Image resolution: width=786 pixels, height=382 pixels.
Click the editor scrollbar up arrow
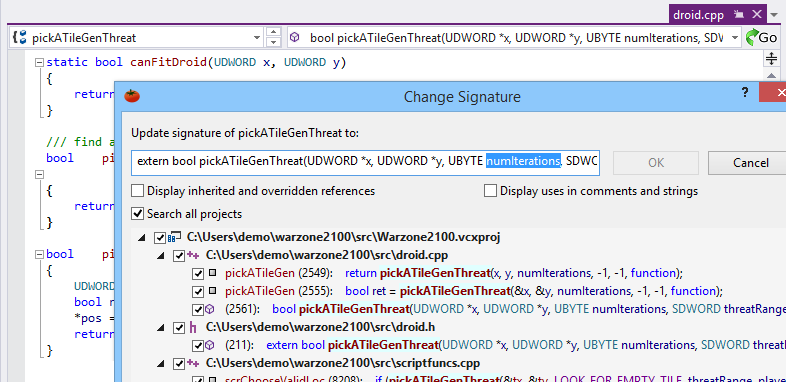tap(771, 75)
